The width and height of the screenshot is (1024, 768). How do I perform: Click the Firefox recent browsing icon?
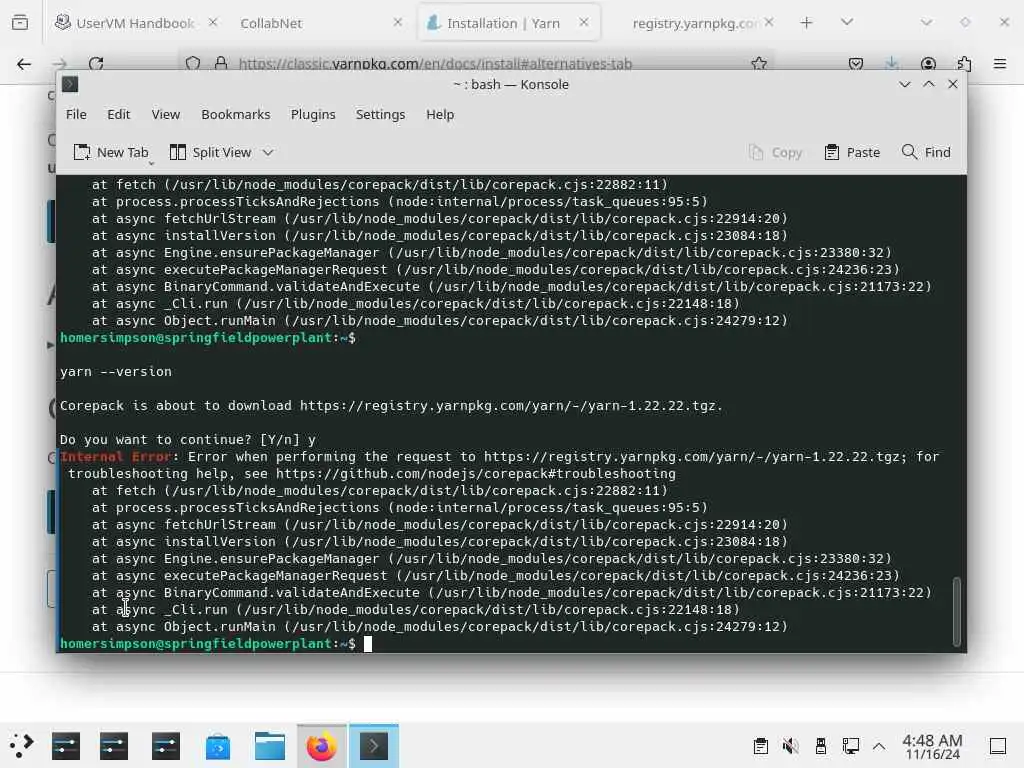[20, 23]
